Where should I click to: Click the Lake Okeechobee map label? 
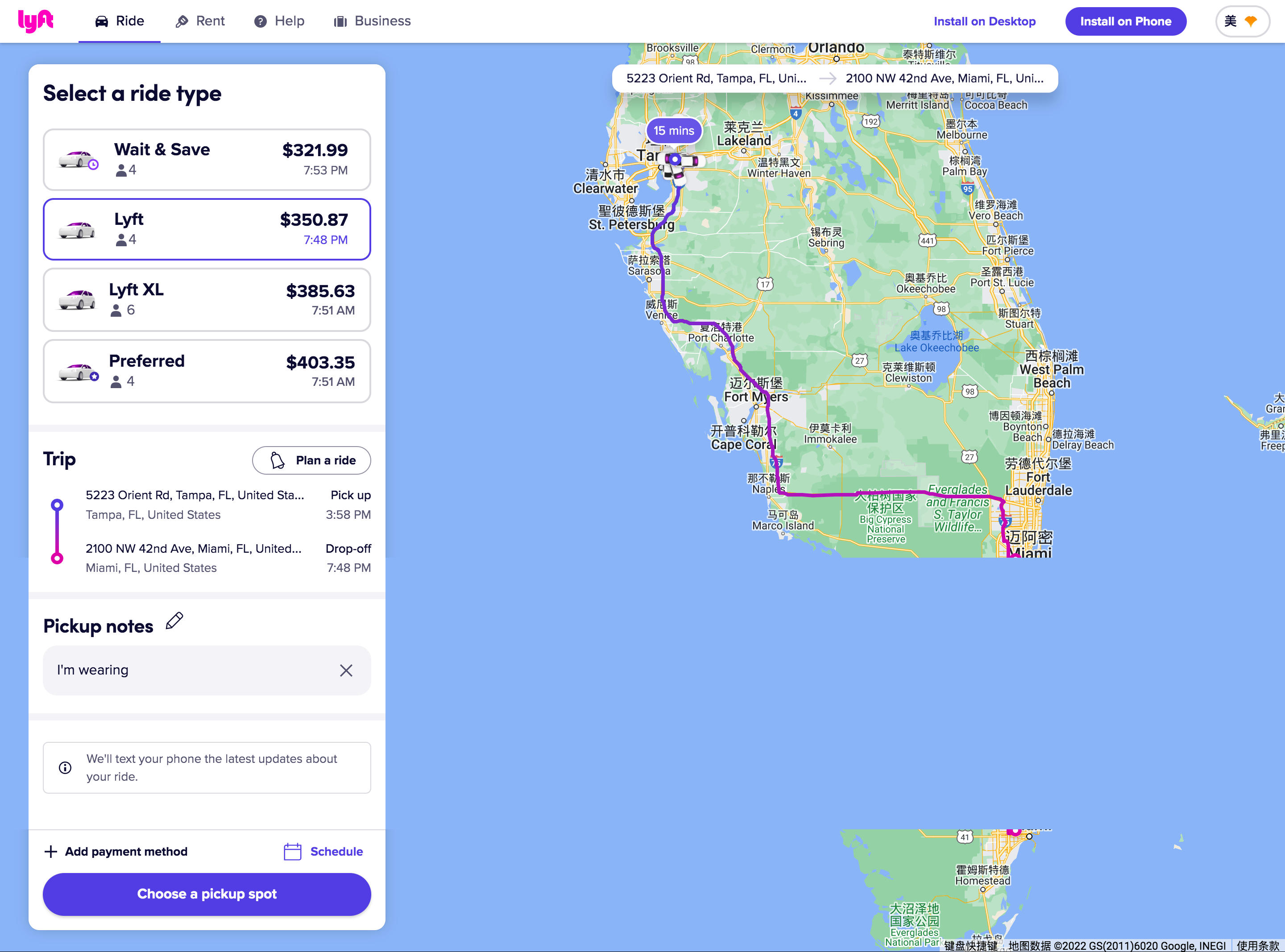point(937,342)
